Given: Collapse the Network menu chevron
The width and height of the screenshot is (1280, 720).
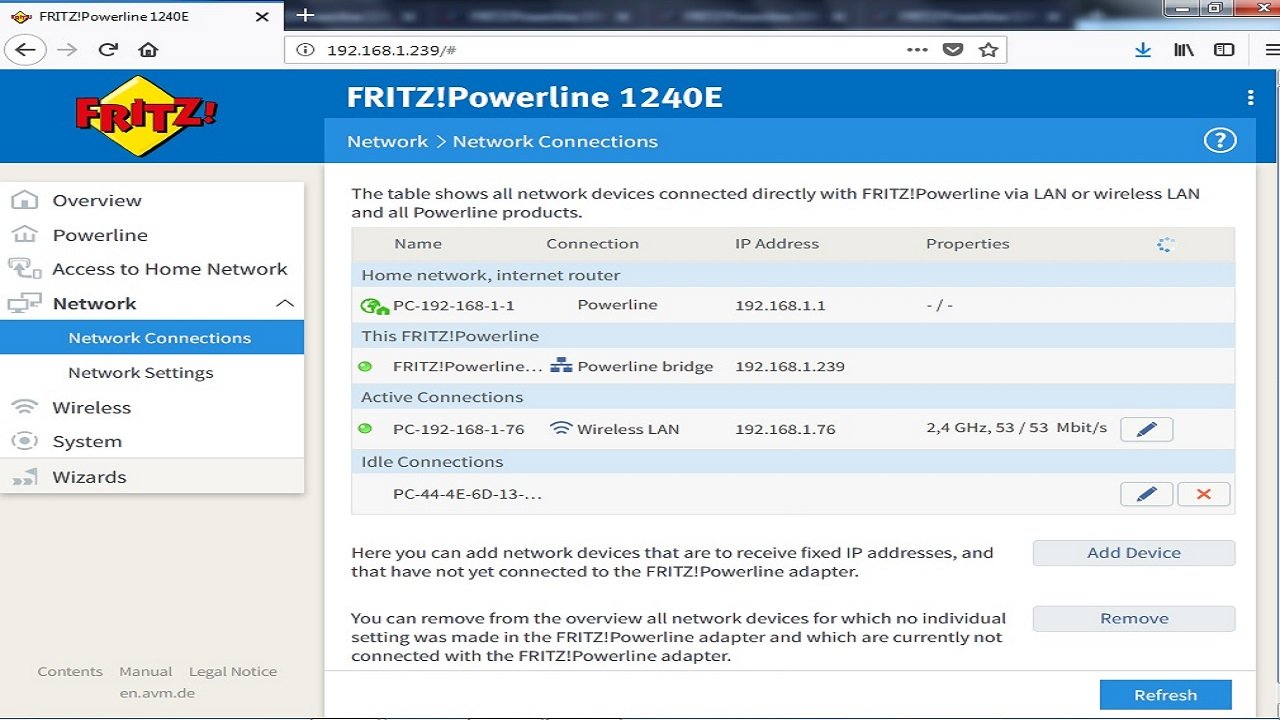Looking at the screenshot, I should [285, 303].
